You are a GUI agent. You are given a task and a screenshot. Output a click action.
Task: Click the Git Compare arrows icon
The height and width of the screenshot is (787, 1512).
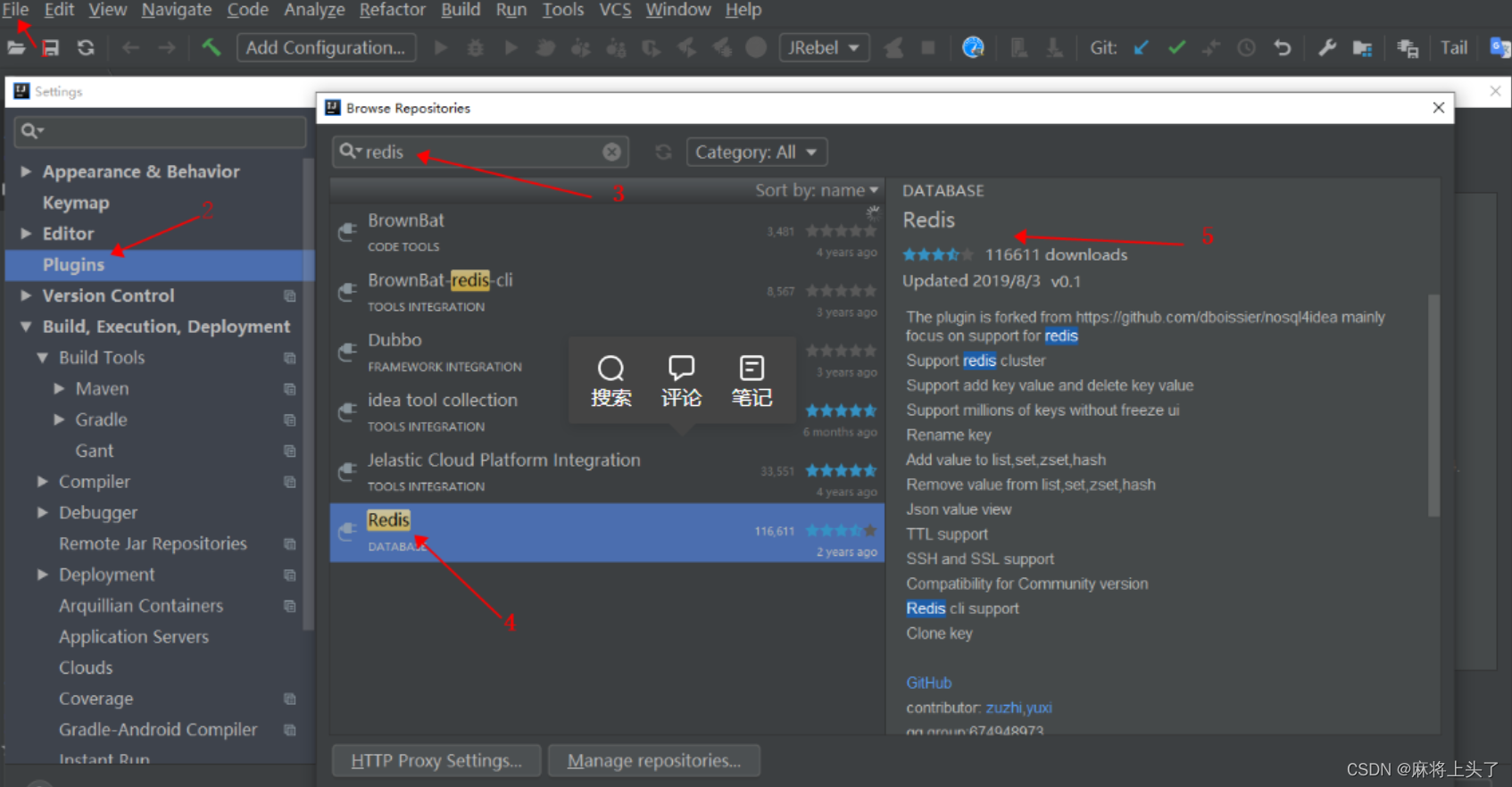coord(1211,47)
